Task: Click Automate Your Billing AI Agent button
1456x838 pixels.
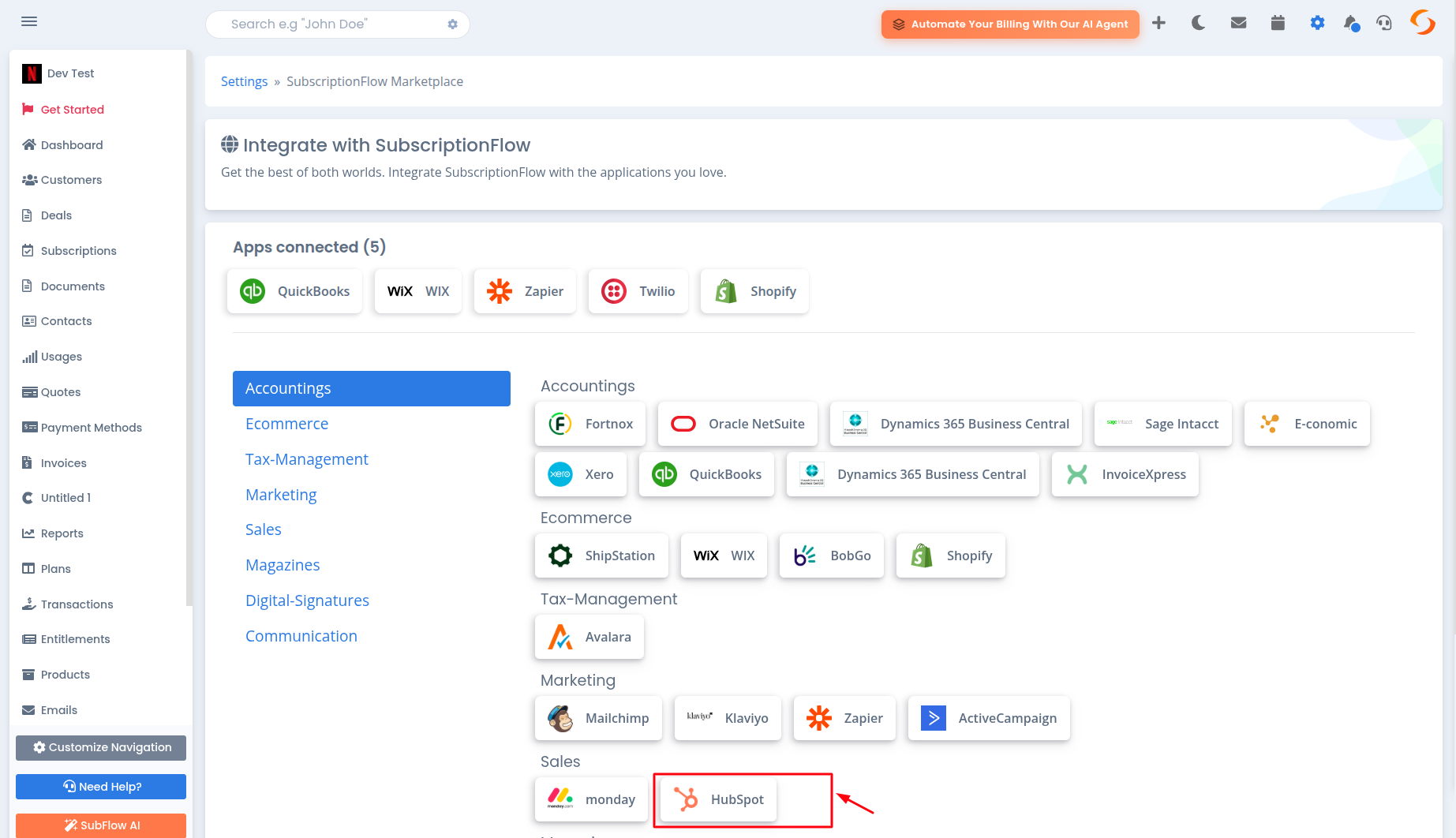Action: 1010,24
